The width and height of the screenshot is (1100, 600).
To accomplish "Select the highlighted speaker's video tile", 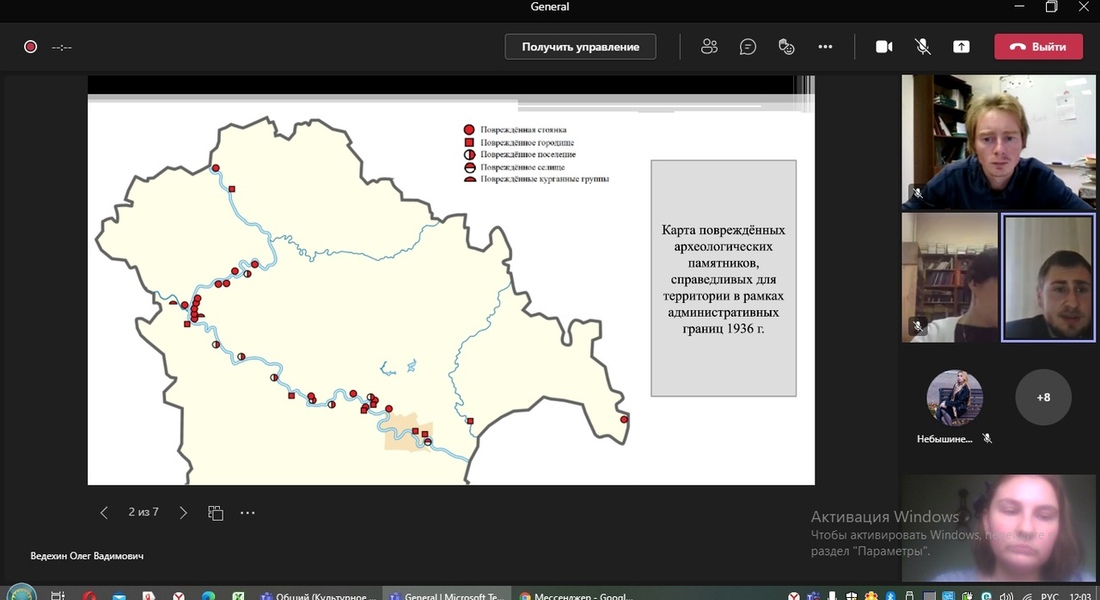I will (1047, 278).
